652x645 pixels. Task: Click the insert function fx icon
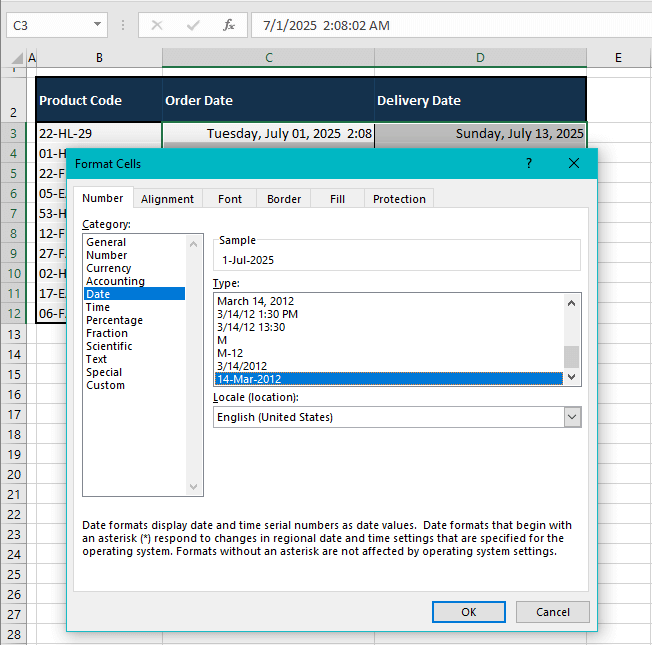(x=229, y=25)
